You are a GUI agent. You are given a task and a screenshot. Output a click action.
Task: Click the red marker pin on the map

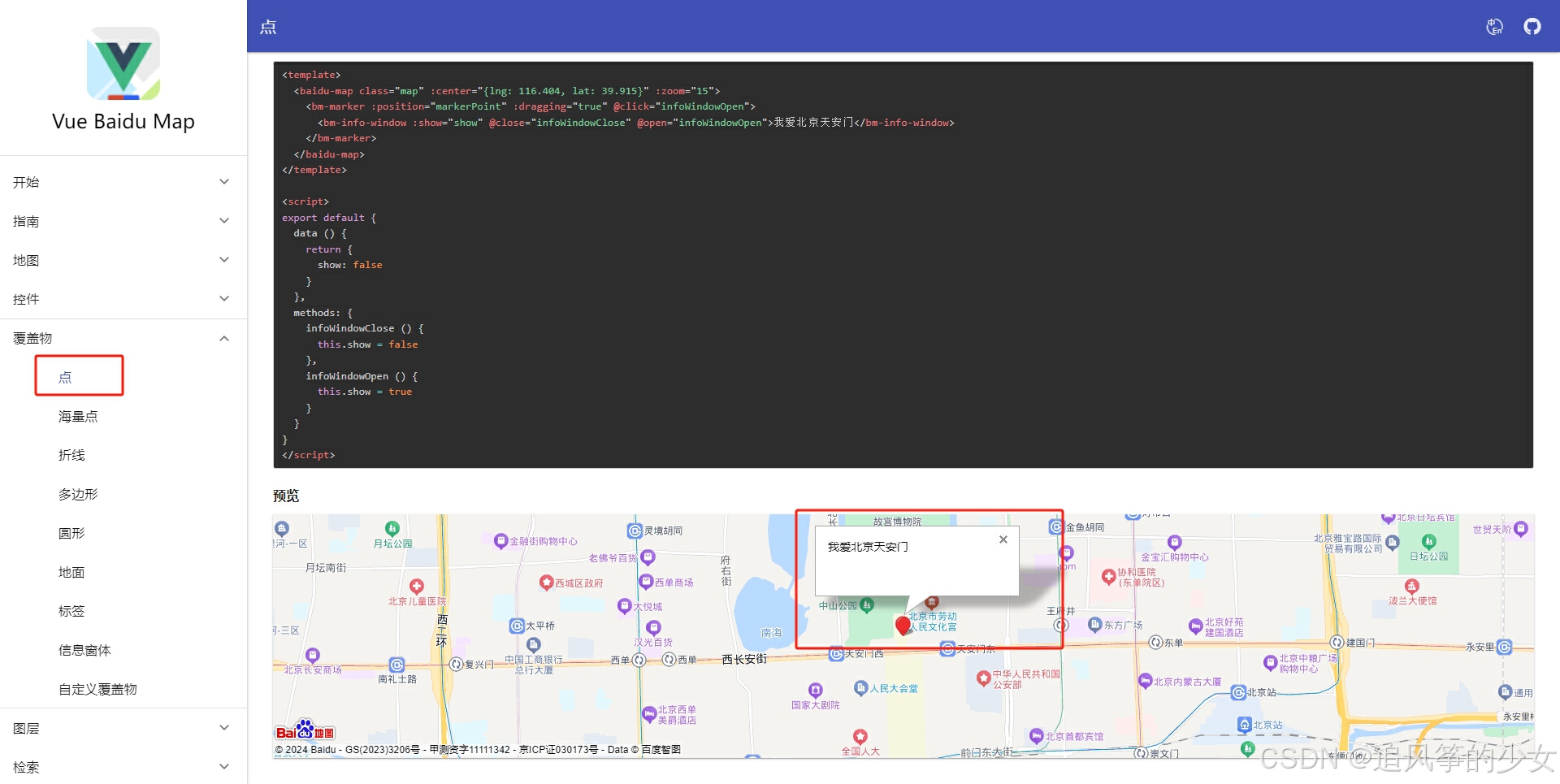903,626
